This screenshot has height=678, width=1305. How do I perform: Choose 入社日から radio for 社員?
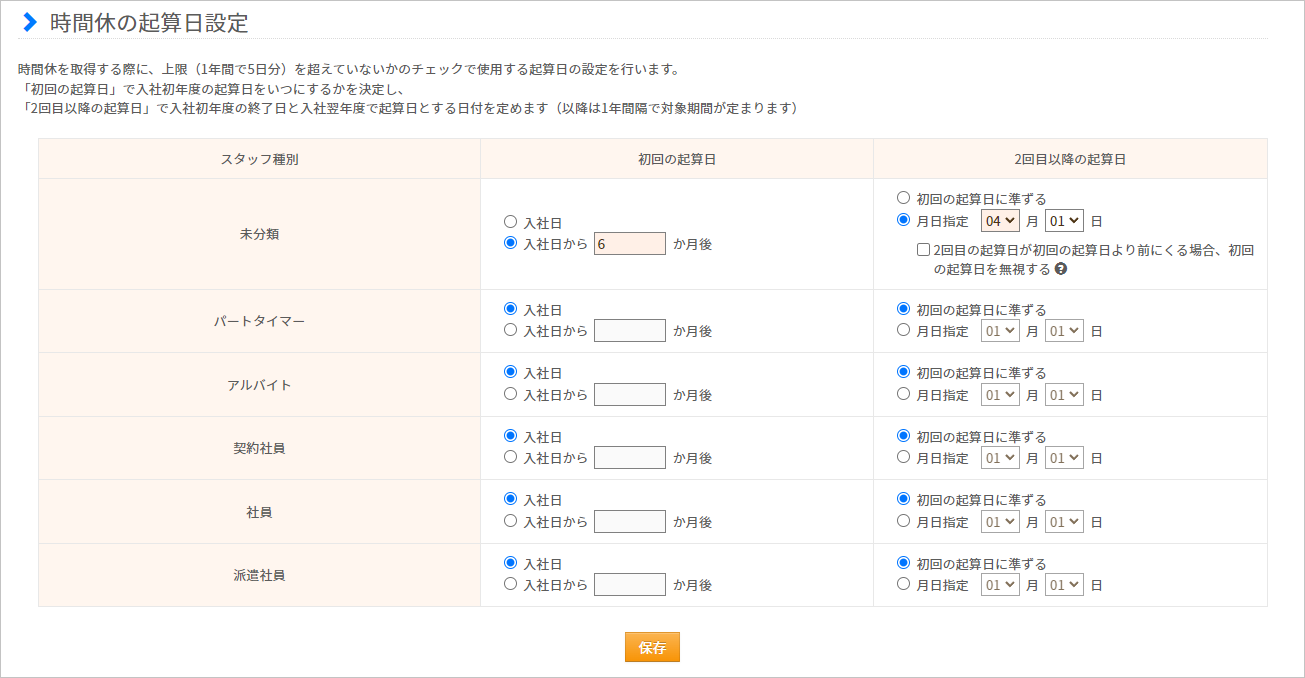click(x=511, y=521)
